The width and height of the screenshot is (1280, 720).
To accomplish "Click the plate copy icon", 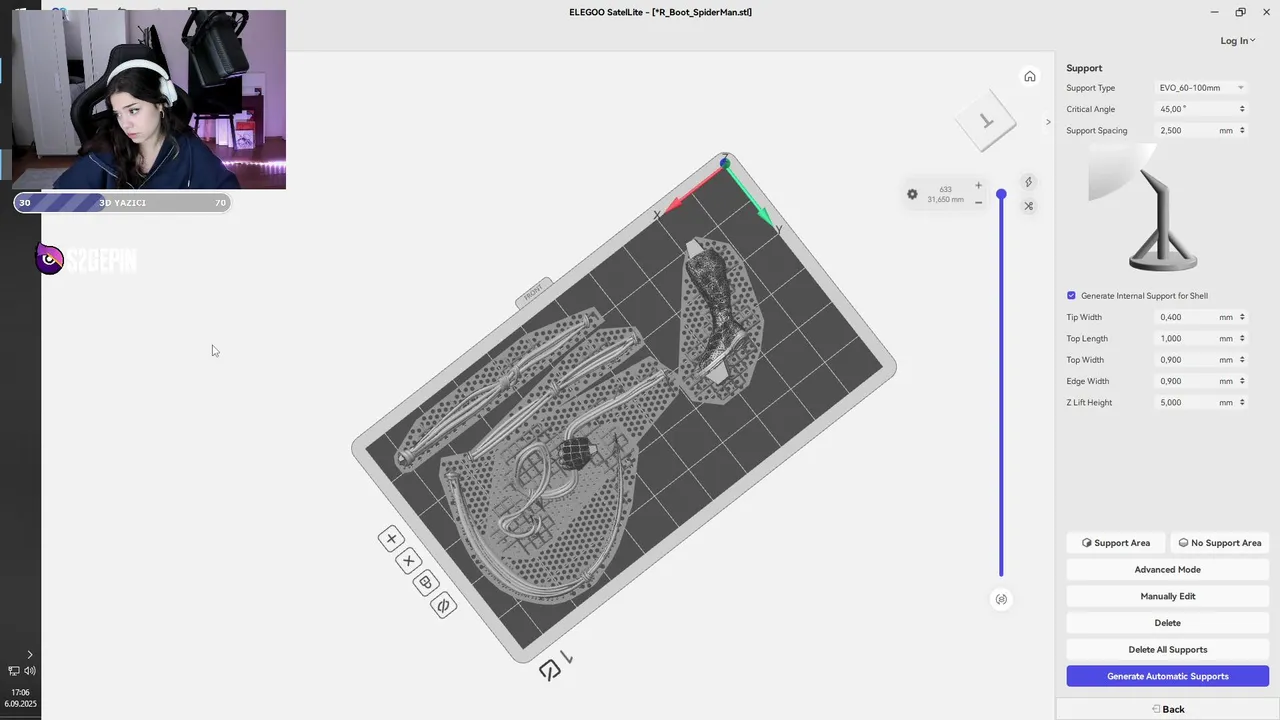I will (x=426, y=583).
